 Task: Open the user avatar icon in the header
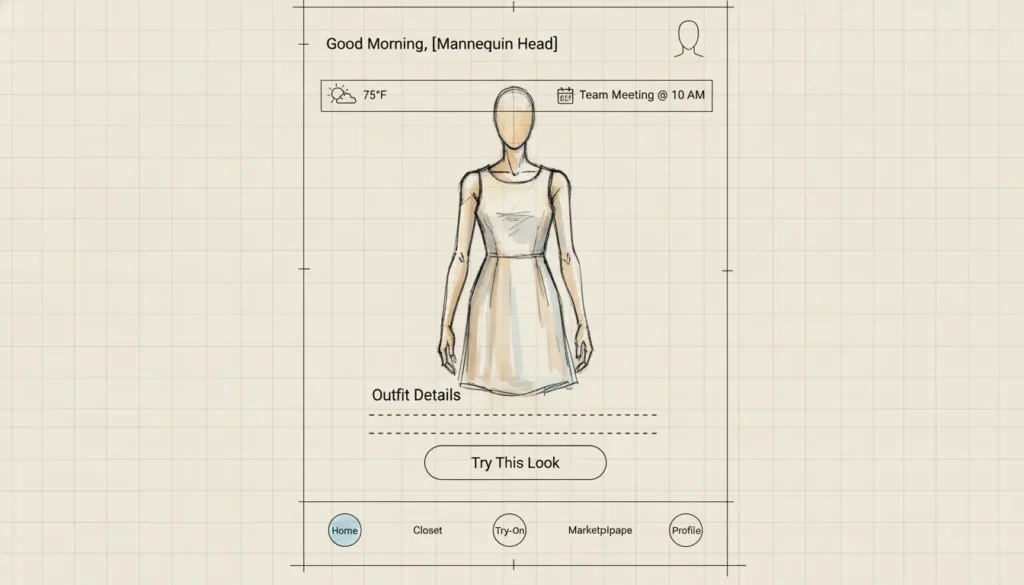point(688,39)
